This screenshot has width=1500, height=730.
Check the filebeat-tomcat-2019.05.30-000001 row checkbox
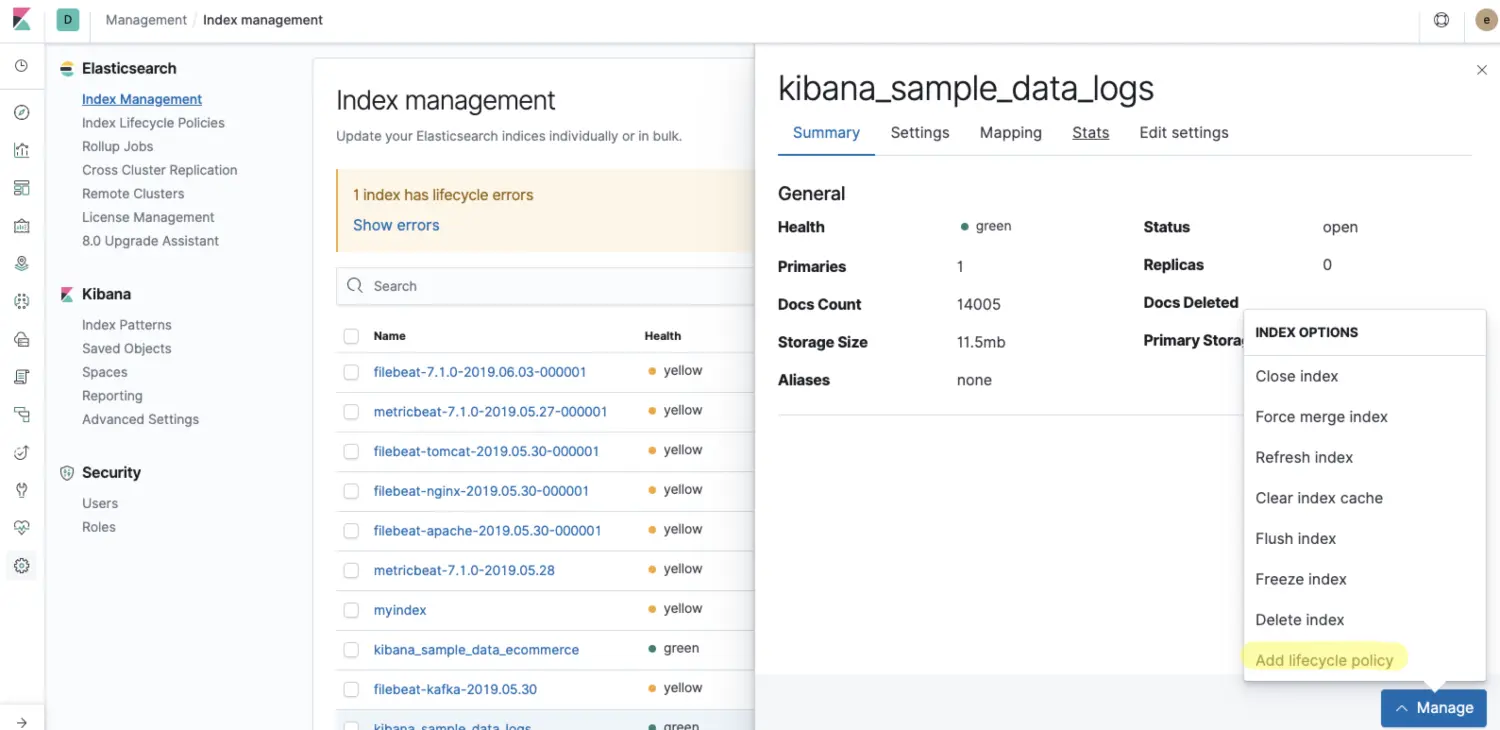[x=351, y=451]
